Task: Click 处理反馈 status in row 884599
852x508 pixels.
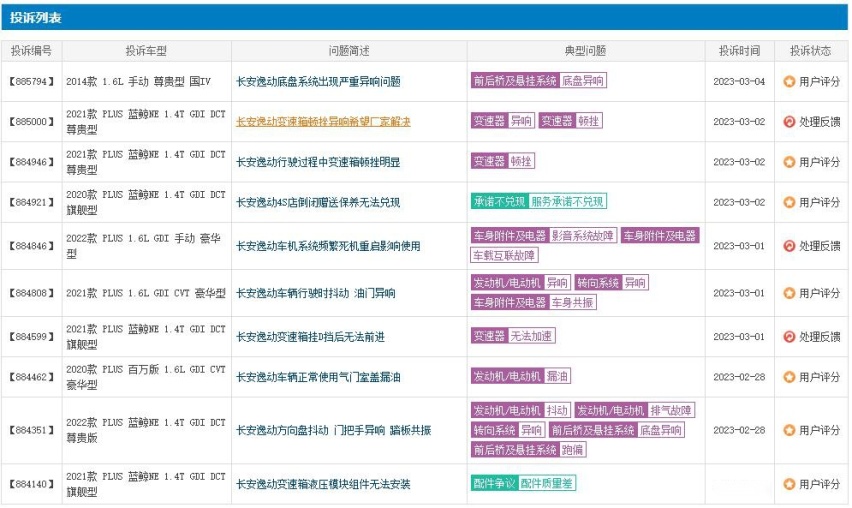Action: coord(819,337)
